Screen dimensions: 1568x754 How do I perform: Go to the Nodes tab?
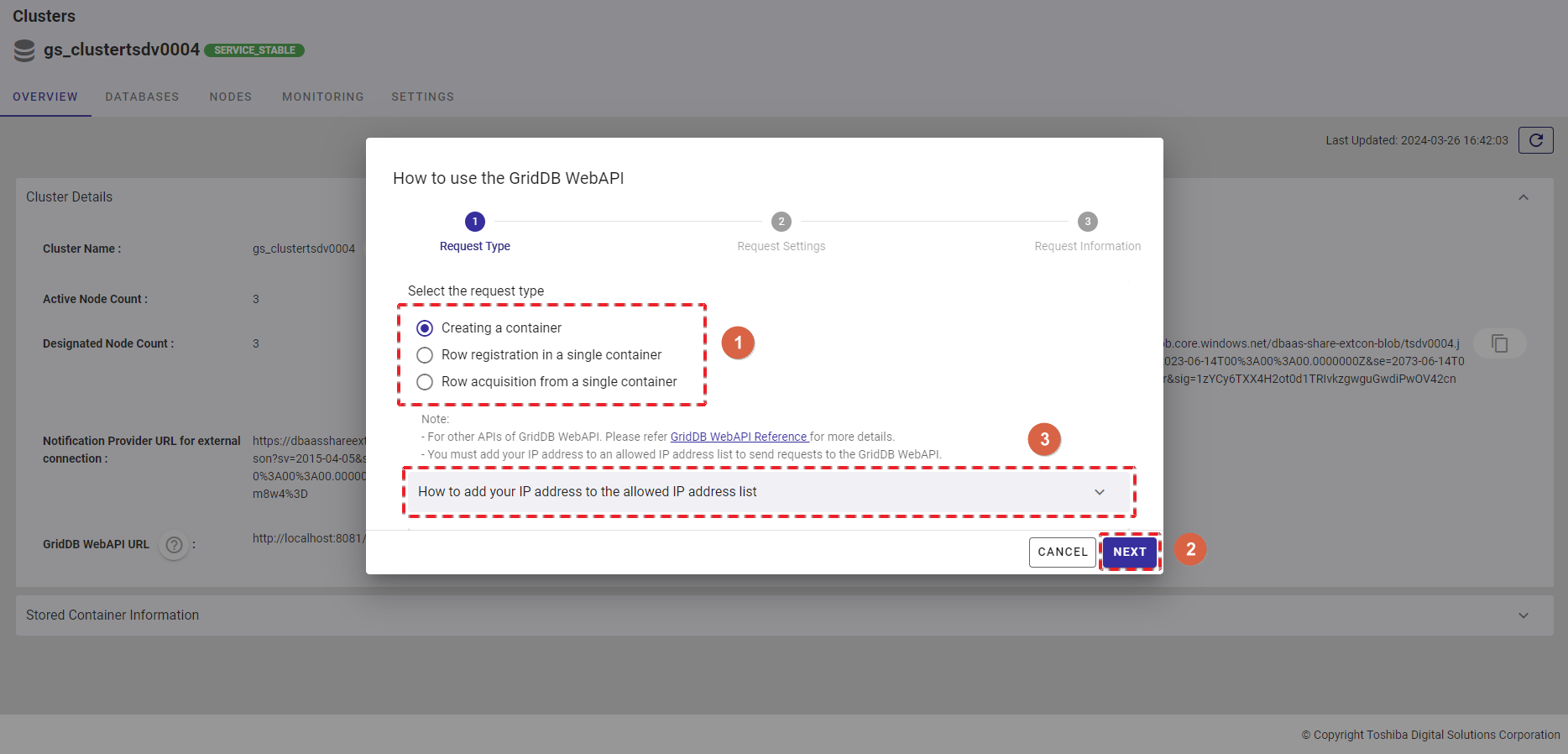point(230,97)
